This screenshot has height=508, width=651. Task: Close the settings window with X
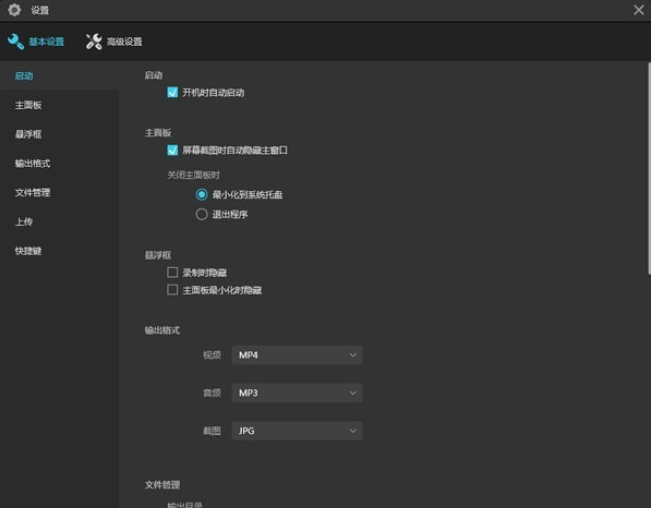638,10
